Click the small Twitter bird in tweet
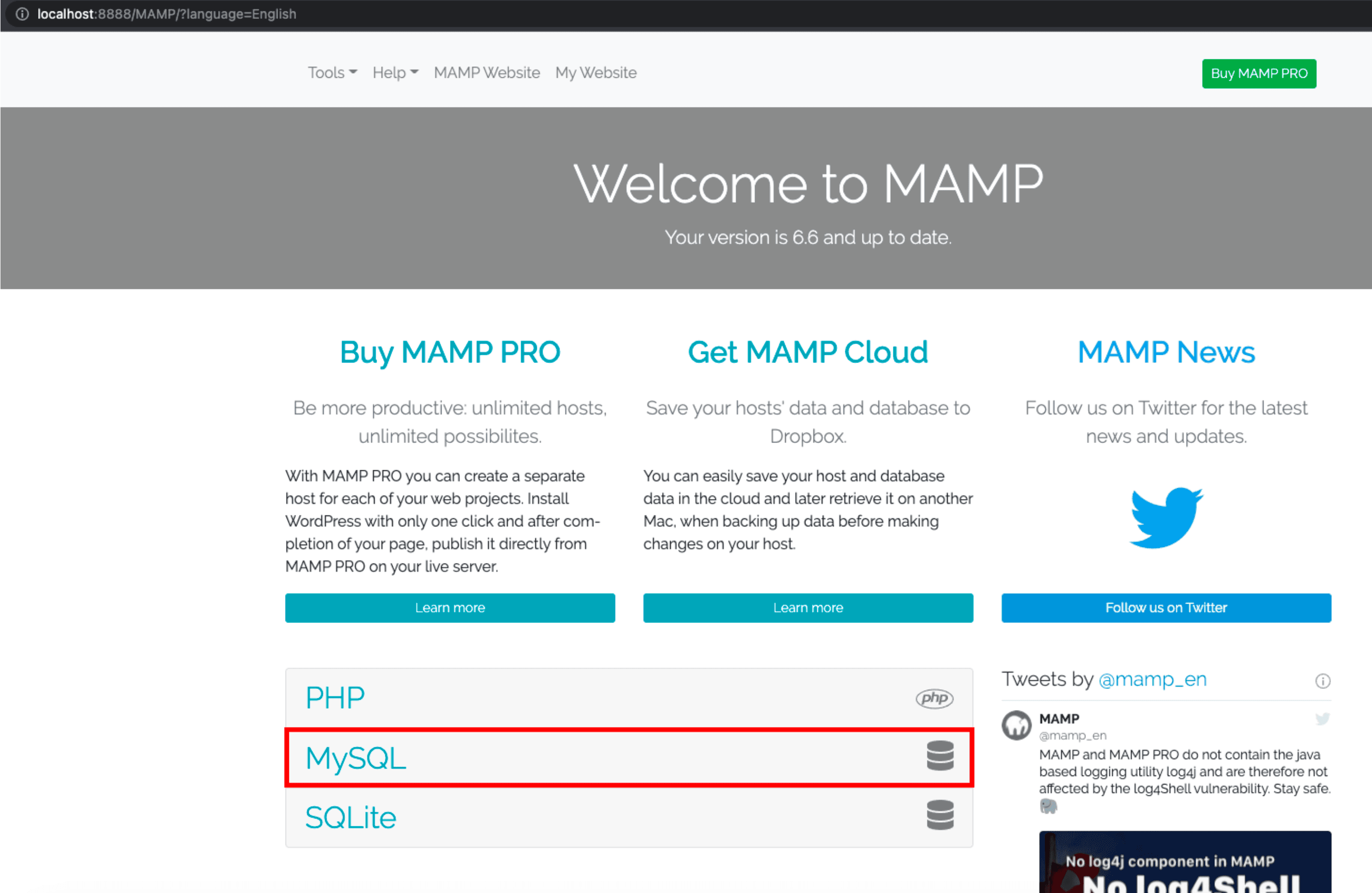The image size is (1372, 893). click(1322, 719)
